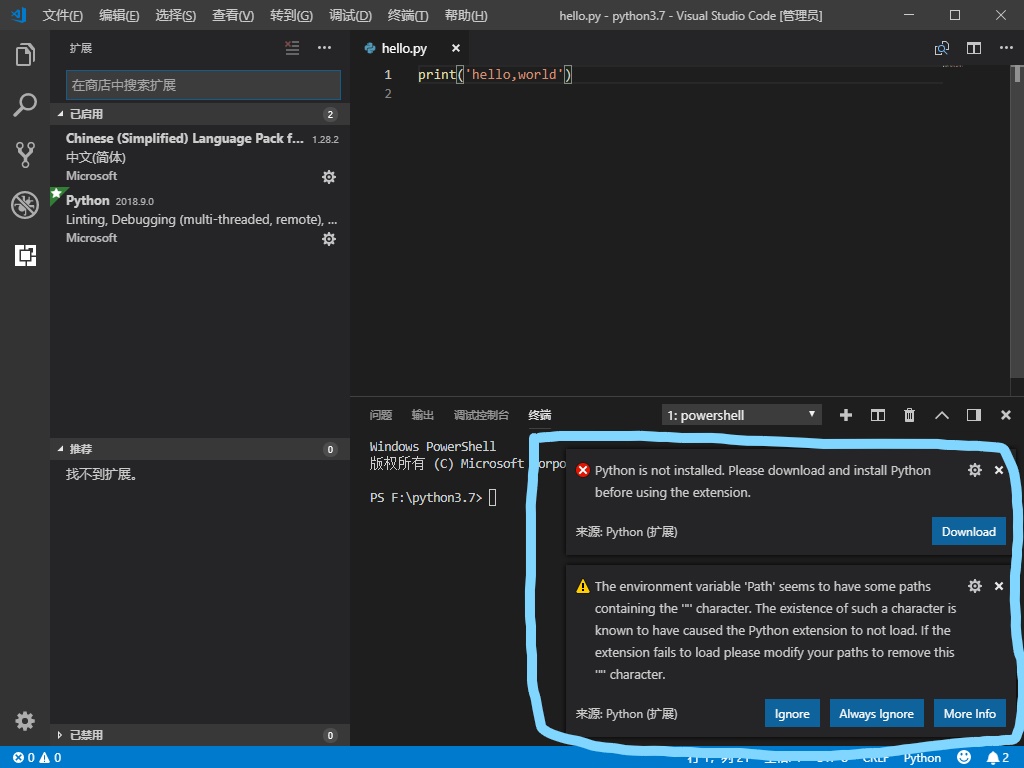Switch to the 调试控制台 panel tab

pyautogui.click(x=481, y=415)
